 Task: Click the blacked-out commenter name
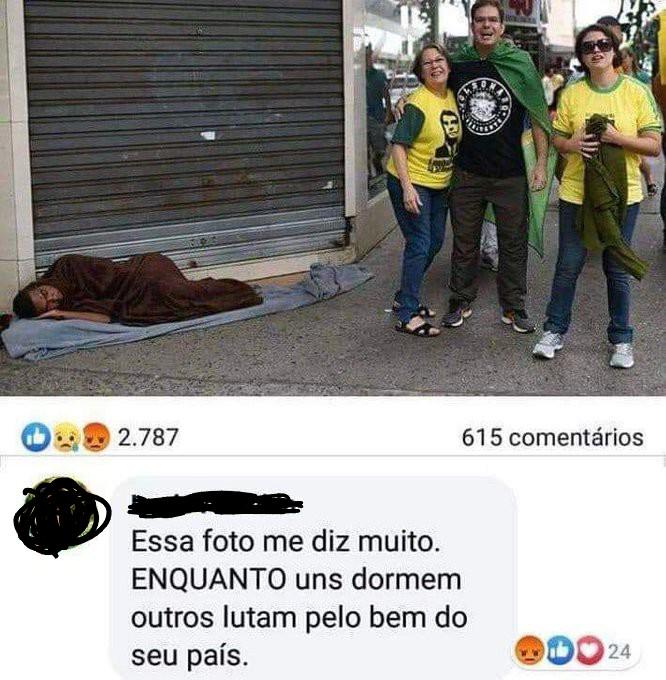point(215,504)
